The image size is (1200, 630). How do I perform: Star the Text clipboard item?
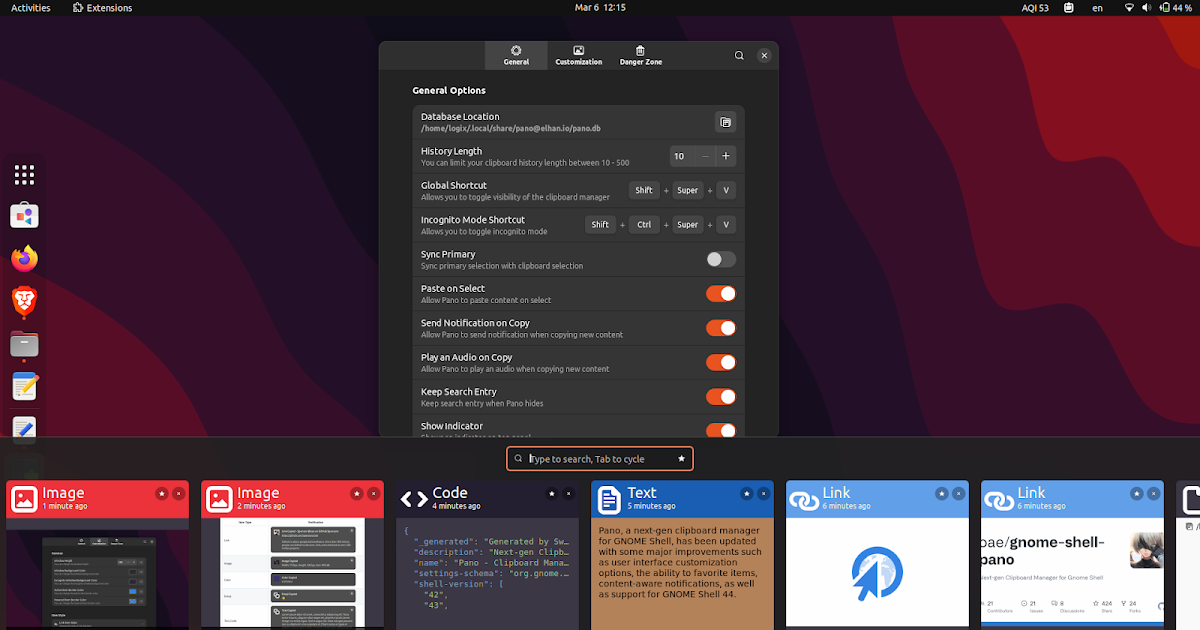[746, 493]
